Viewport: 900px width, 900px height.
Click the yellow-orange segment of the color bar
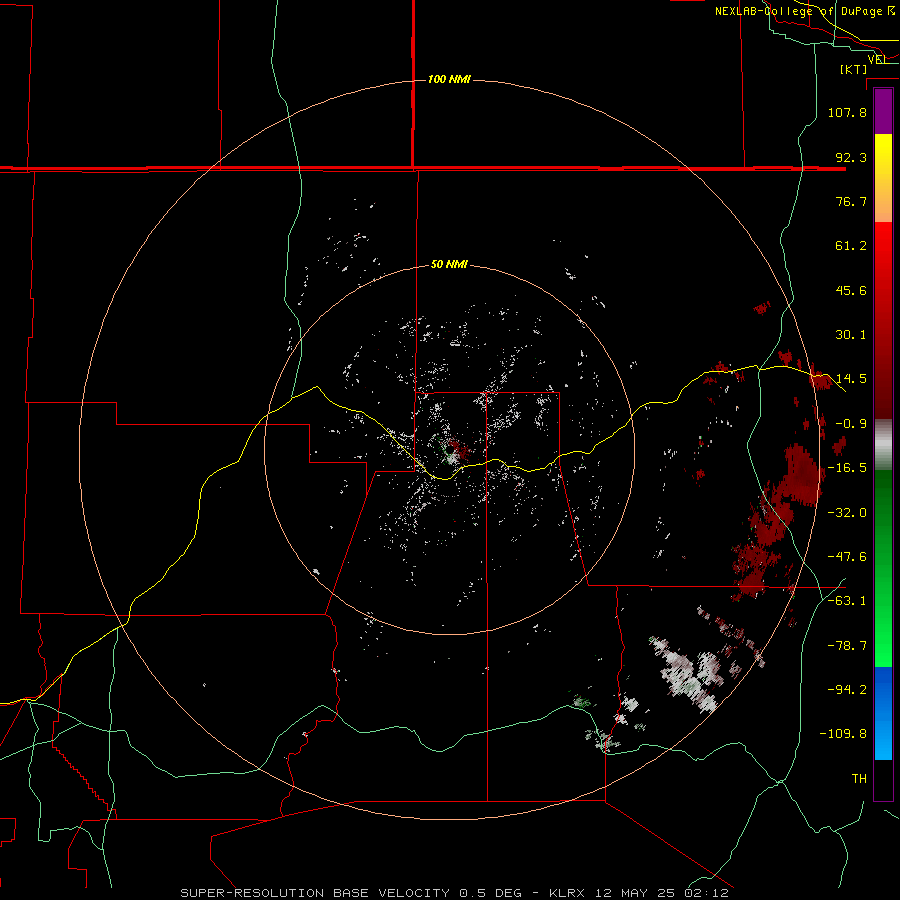[x=883, y=178]
